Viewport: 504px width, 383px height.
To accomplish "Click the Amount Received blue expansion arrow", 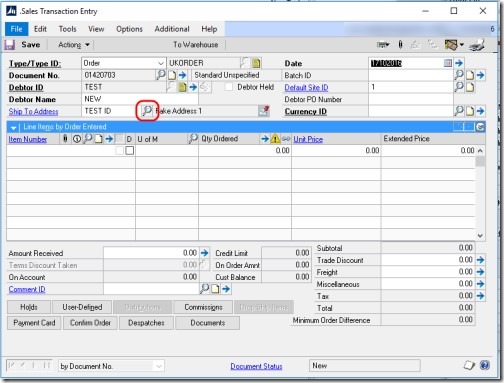I will click(x=204, y=253).
